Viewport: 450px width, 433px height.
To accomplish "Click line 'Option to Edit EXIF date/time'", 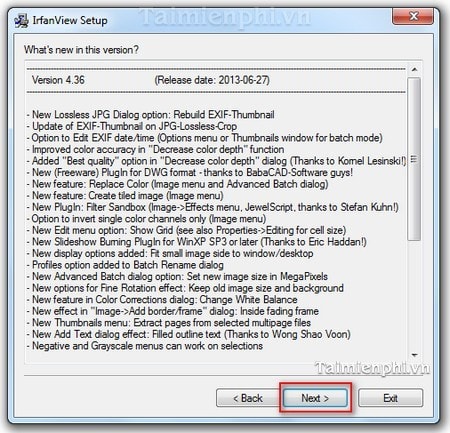I will (205, 138).
